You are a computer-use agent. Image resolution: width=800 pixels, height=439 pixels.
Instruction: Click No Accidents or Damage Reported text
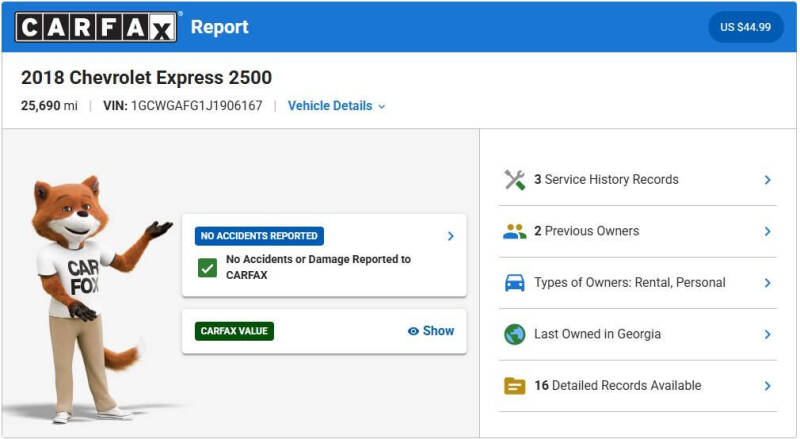tap(318, 267)
